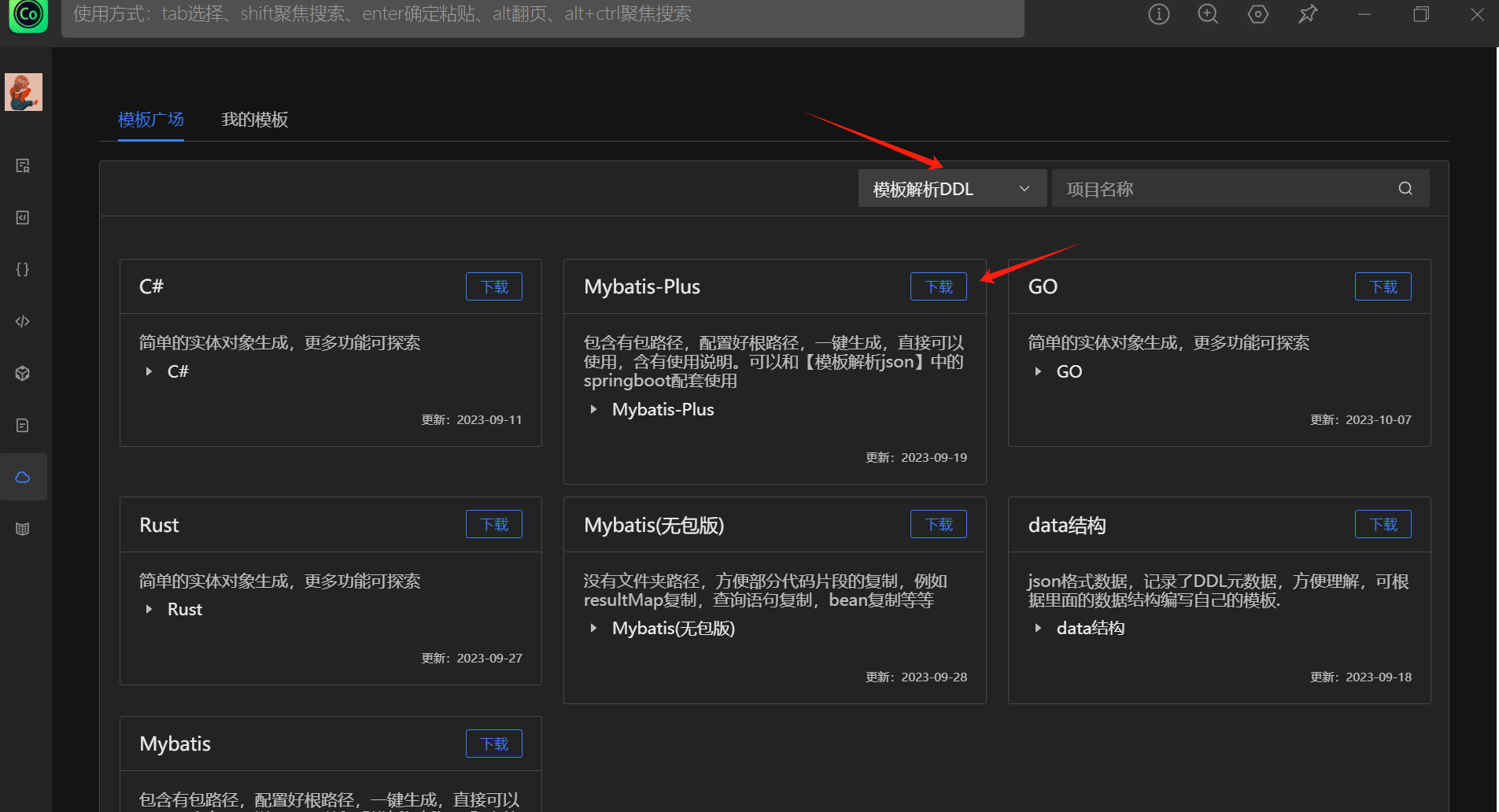Click the 项目名称 search input field
The height and width of the screenshot is (812, 1499).
click(1240, 188)
